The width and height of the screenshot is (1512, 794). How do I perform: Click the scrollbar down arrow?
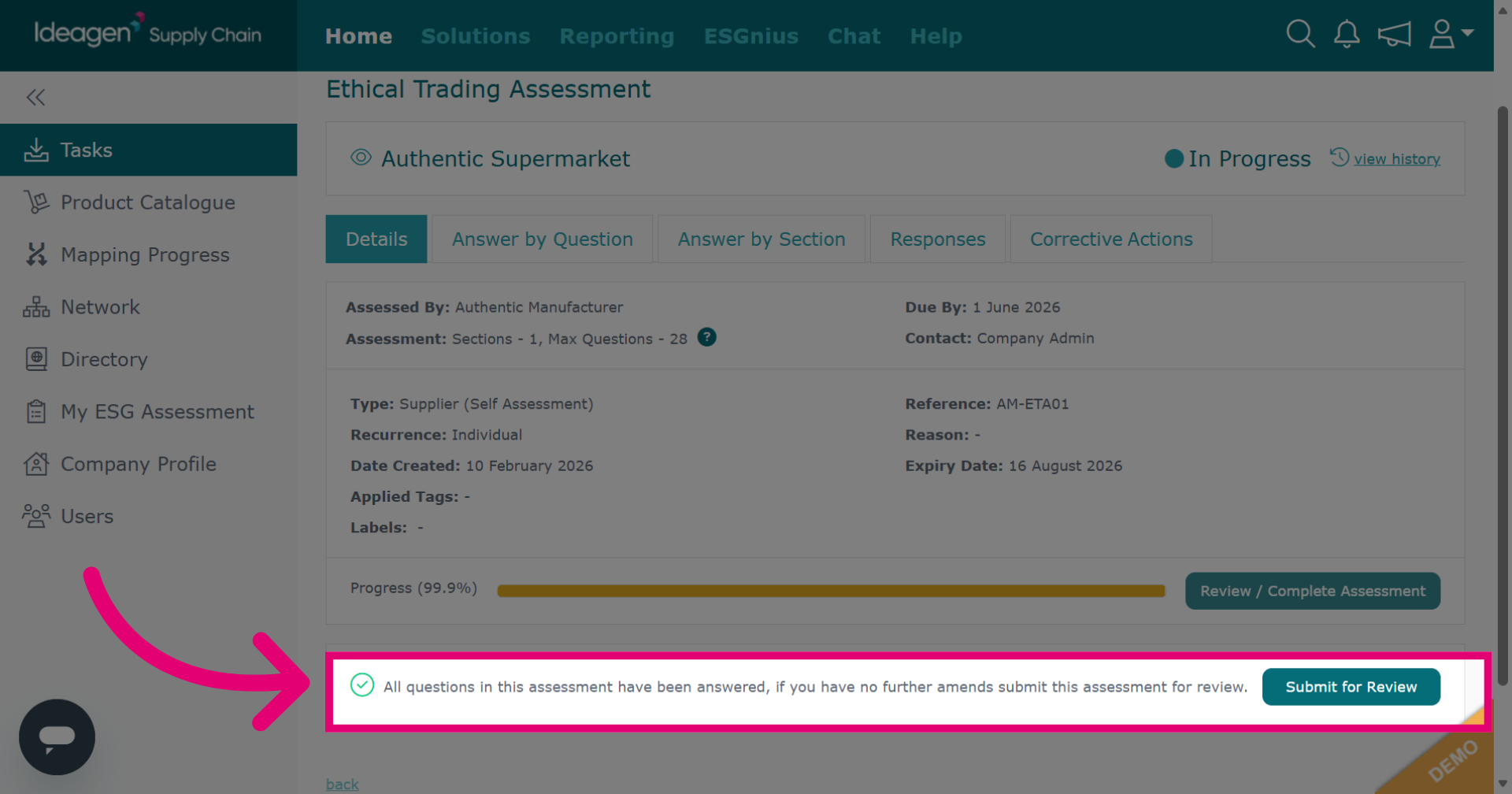[1503, 784]
